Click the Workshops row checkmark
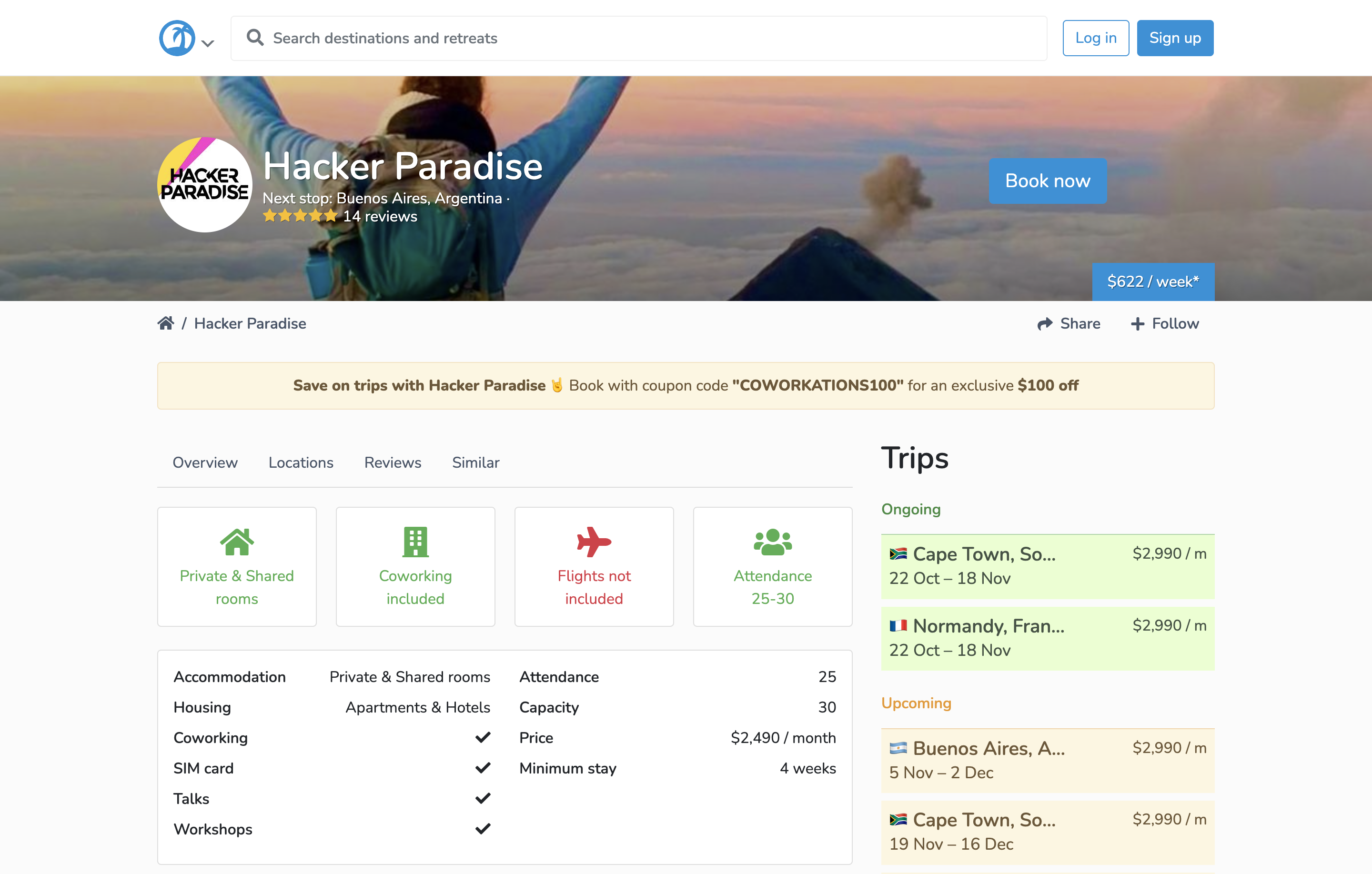Screen dimensions: 1372x874 pyautogui.click(x=483, y=829)
